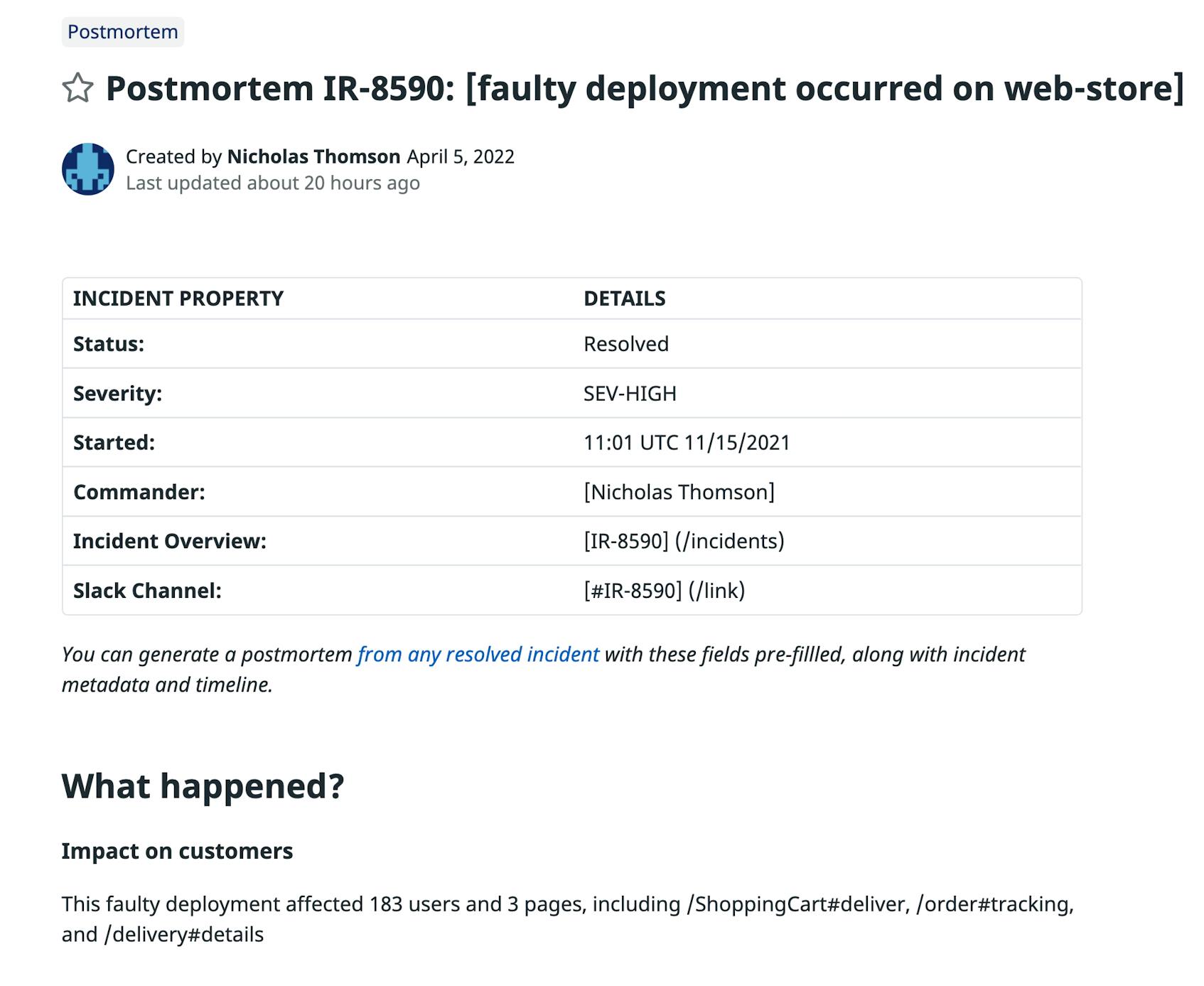Select the Postmortem tab label at top
The height and width of the screenshot is (986, 1204).
click(x=123, y=31)
